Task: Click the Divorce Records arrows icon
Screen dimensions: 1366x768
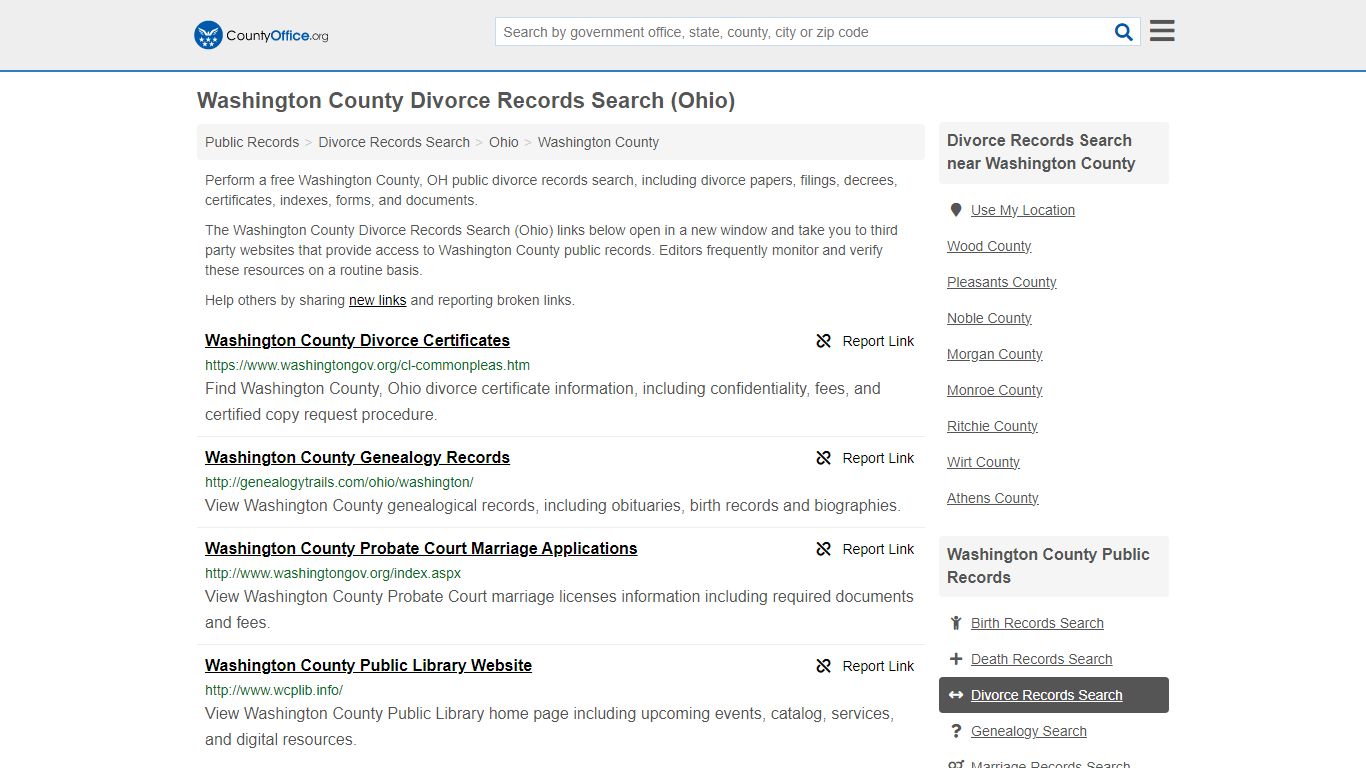Action: [x=956, y=695]
